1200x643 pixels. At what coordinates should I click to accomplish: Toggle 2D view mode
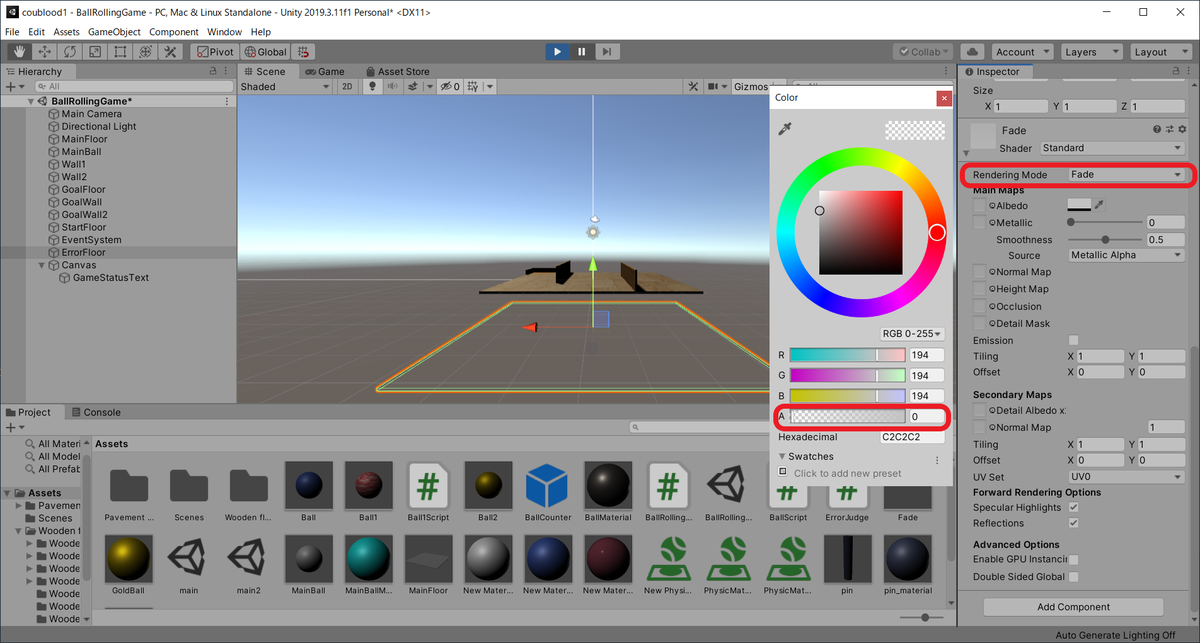pos(347,87)
